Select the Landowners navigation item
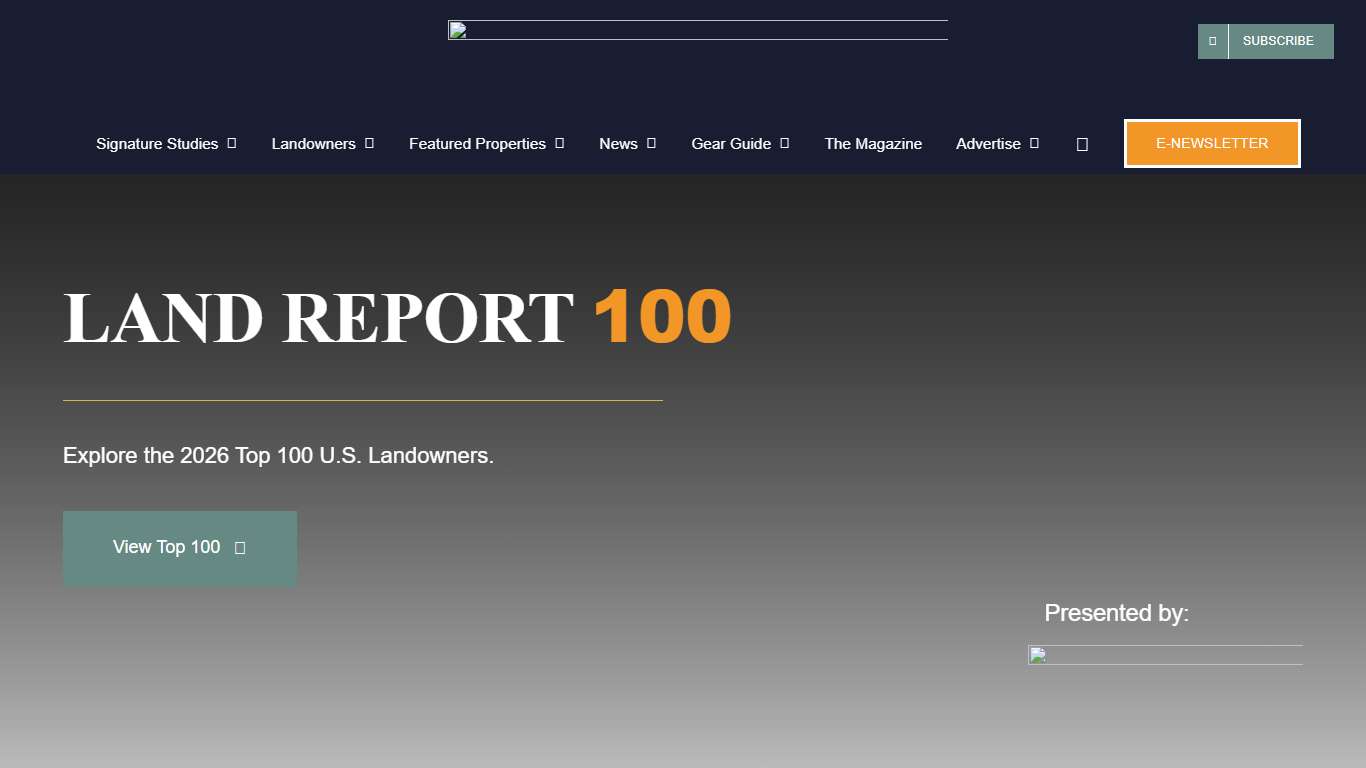1366x768 pixels. point(312,143)
